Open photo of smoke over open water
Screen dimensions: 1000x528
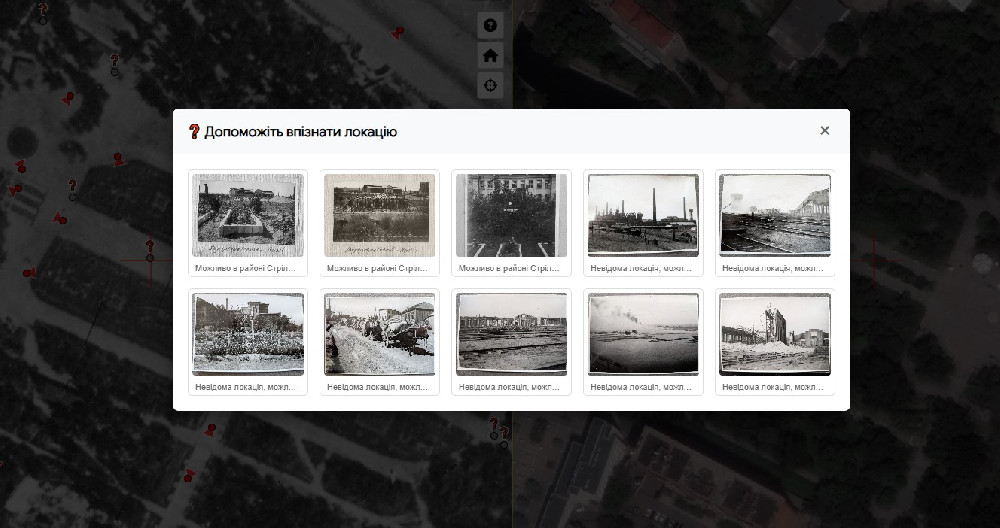(x=643, y=342)
